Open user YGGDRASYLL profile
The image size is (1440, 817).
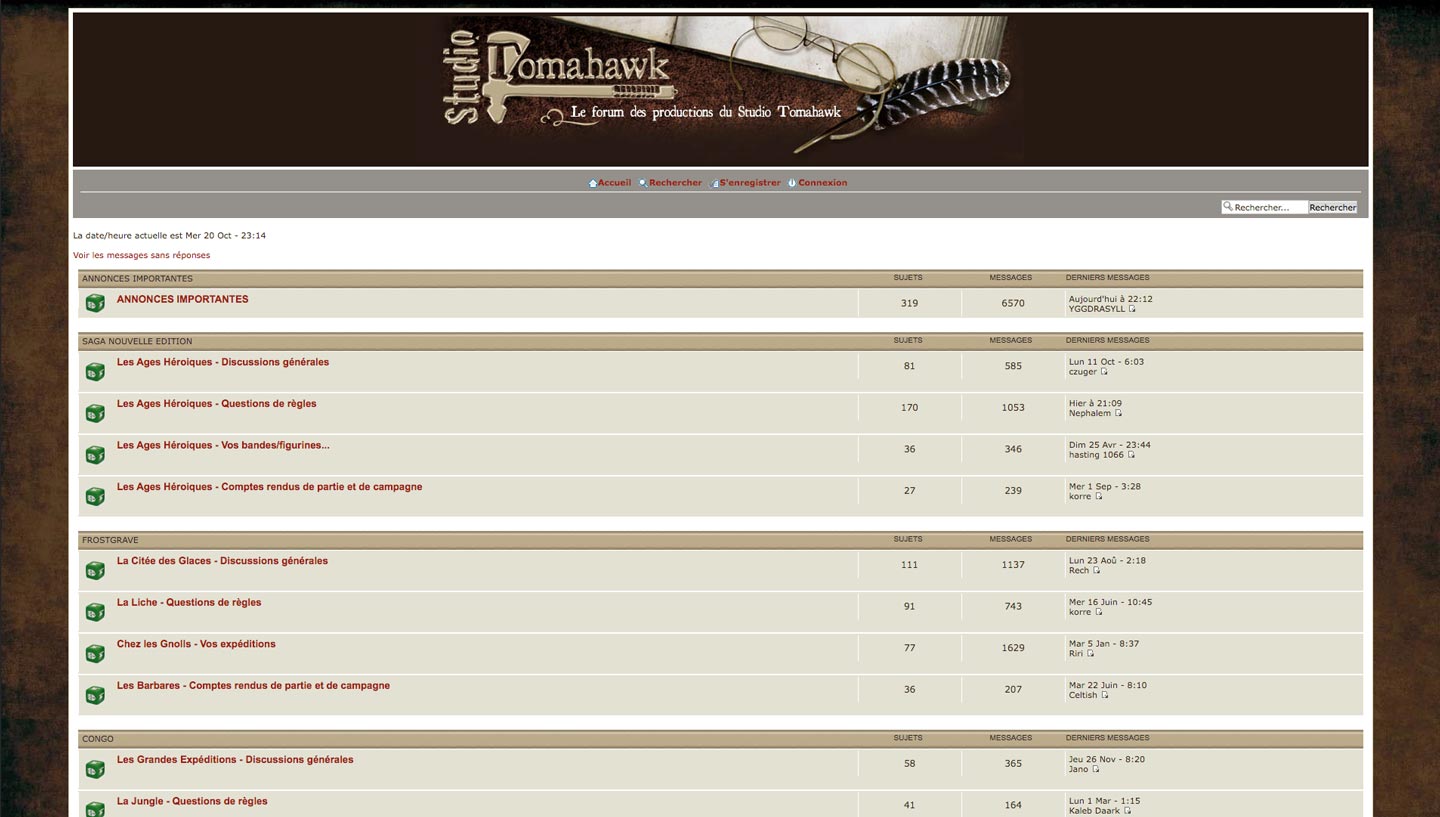click(x=1097, y=310)
